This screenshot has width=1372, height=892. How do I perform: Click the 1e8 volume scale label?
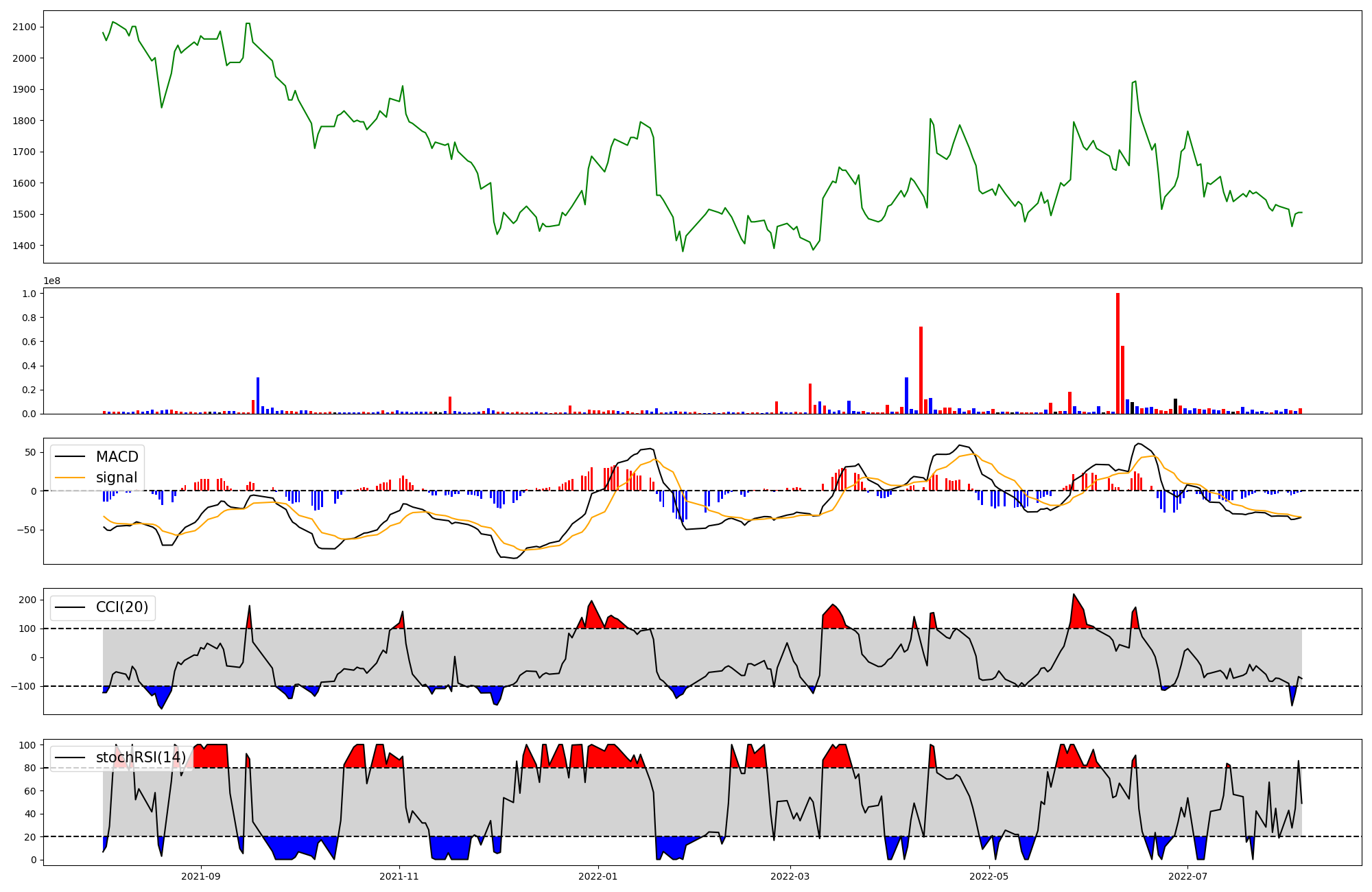[51, 281]
